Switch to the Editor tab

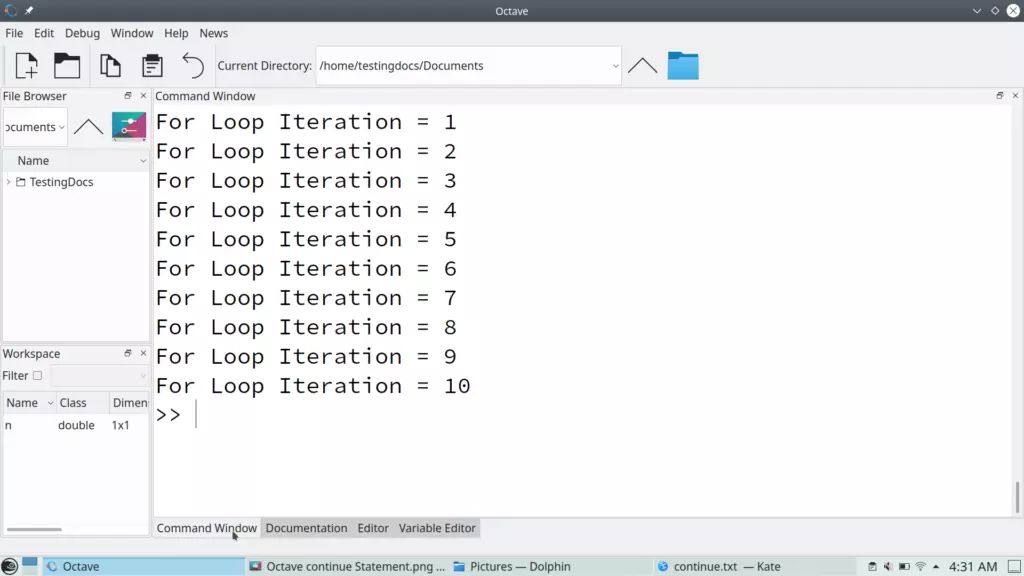click(373, 528)
